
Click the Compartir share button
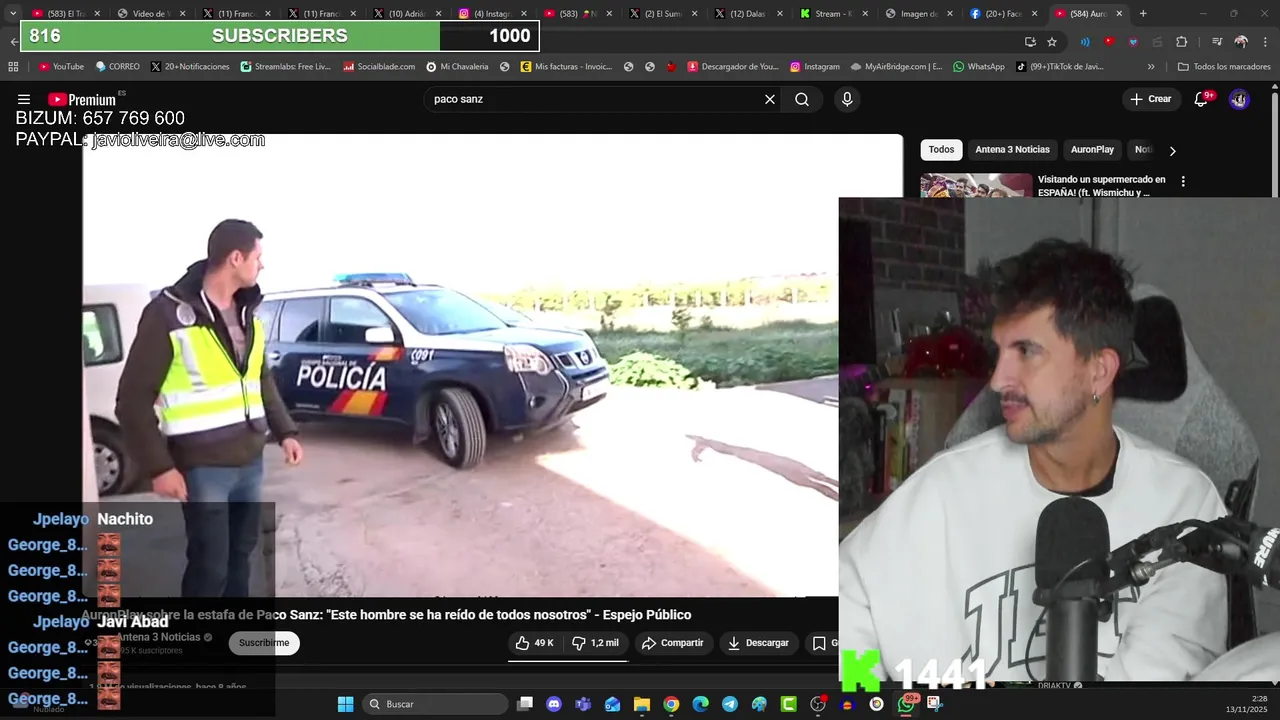(672, 643)
